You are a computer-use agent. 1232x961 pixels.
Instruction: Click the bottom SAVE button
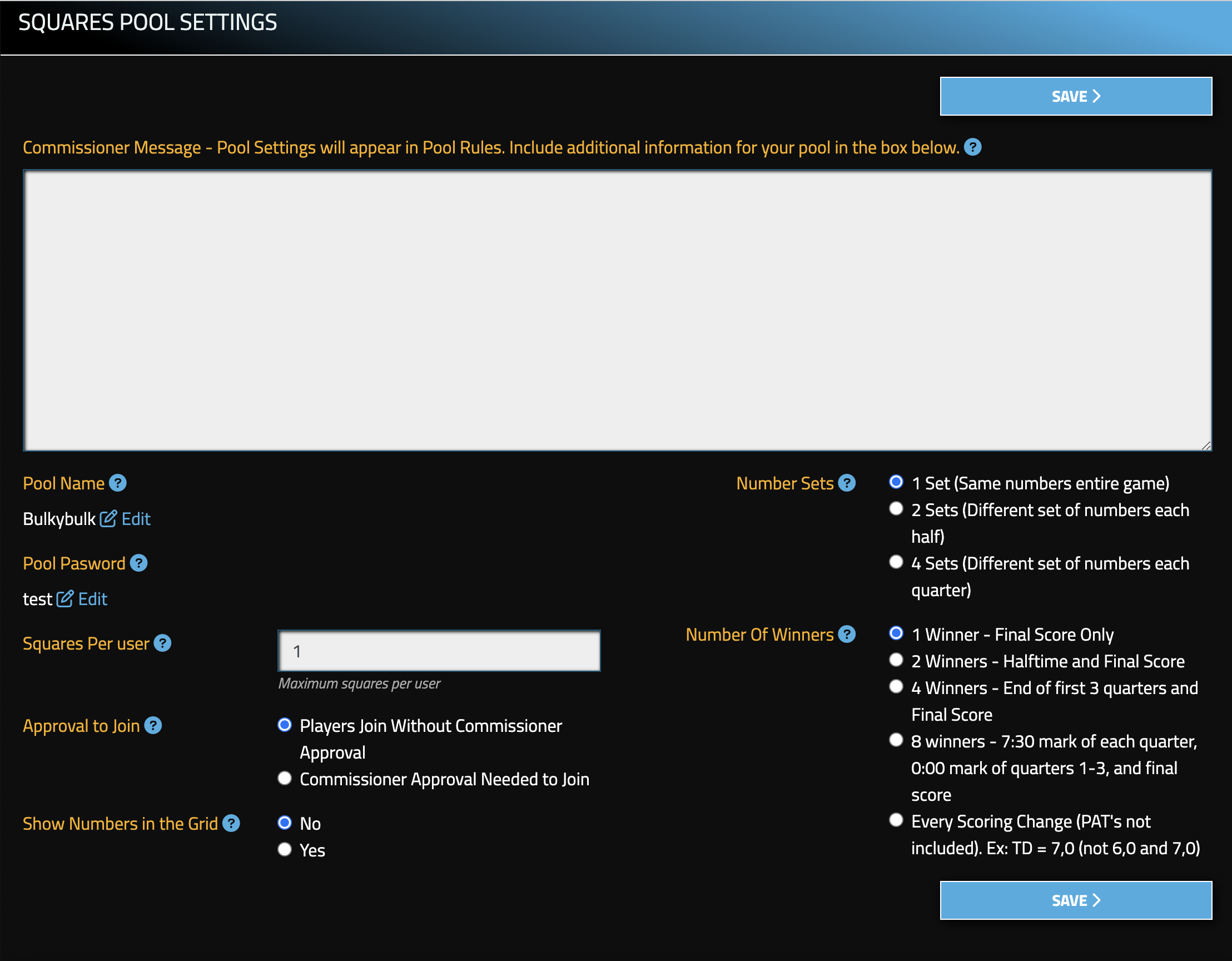[x=1075, y=900]
